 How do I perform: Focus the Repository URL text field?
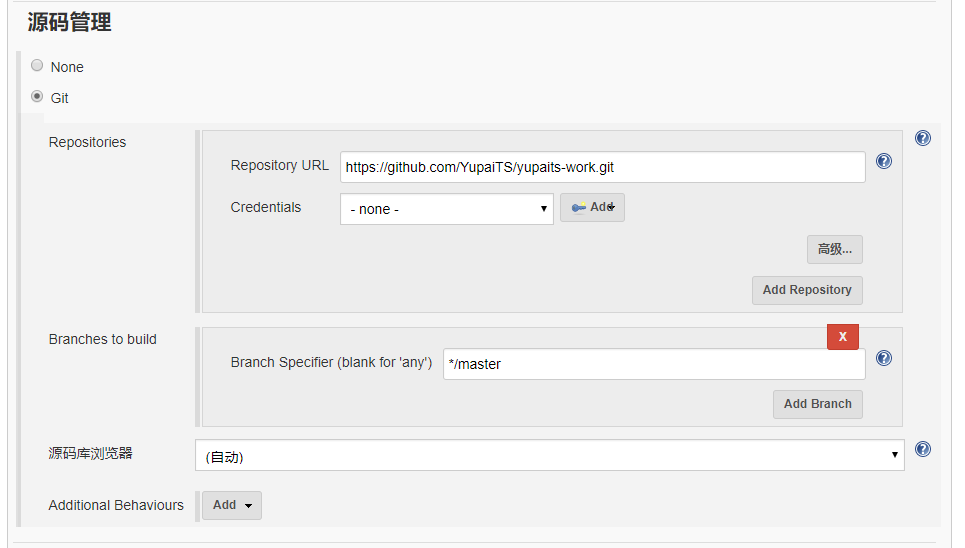[602, 167]
